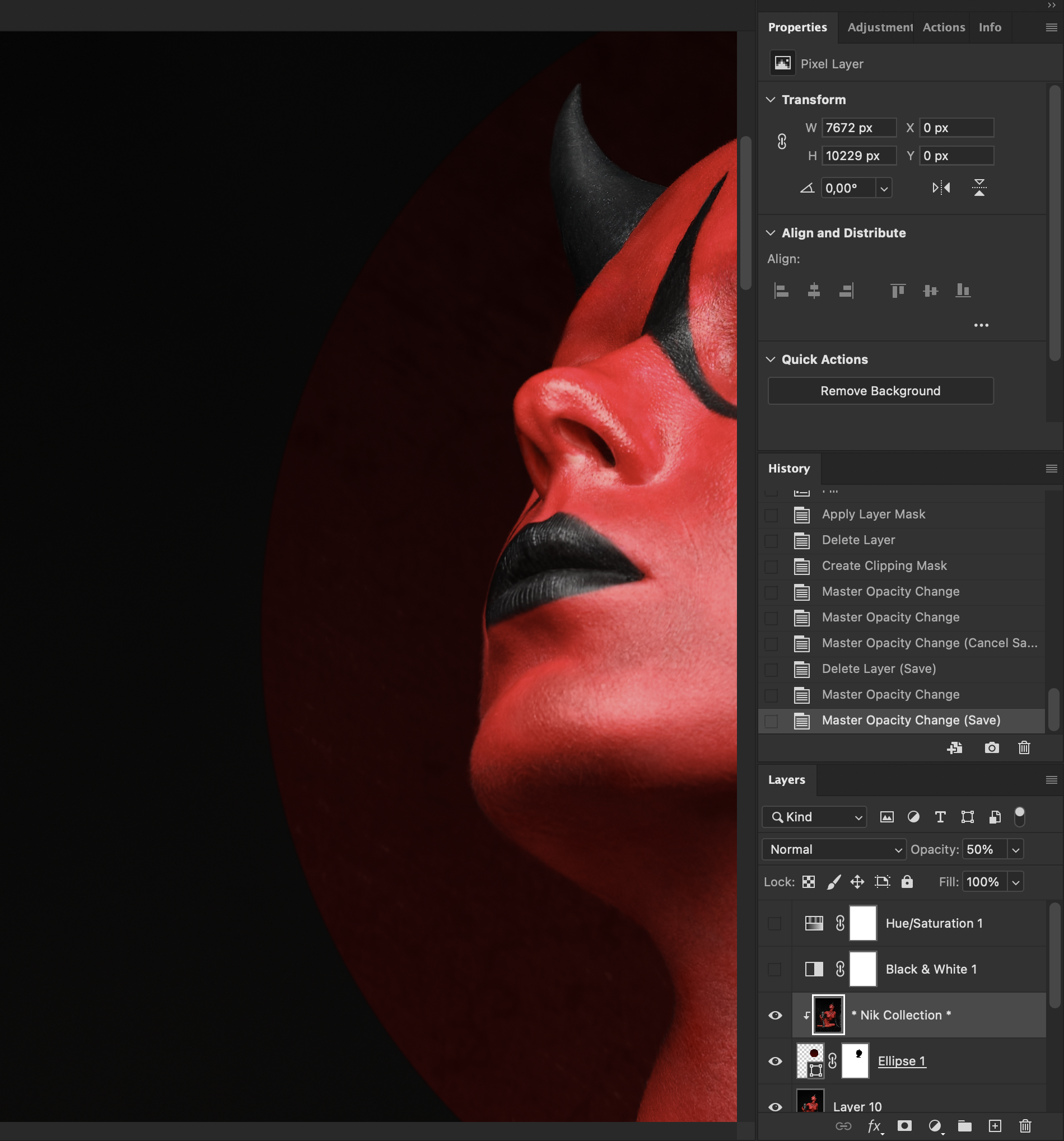
Task: Flip the layer horizontally icon
Action: (941, 188)
